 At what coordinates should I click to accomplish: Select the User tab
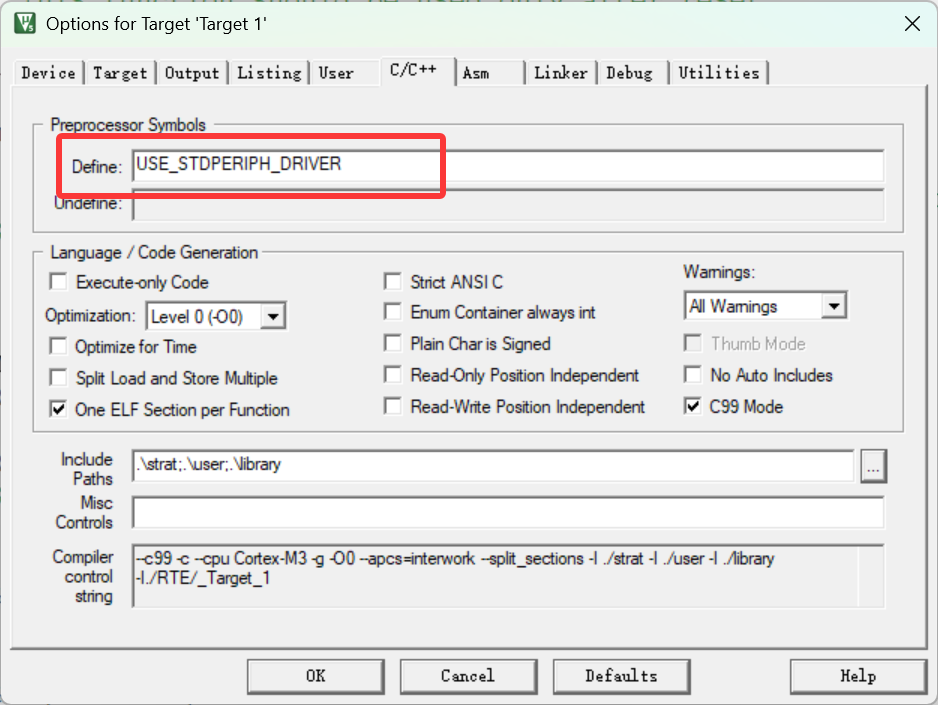click(336, 73)
